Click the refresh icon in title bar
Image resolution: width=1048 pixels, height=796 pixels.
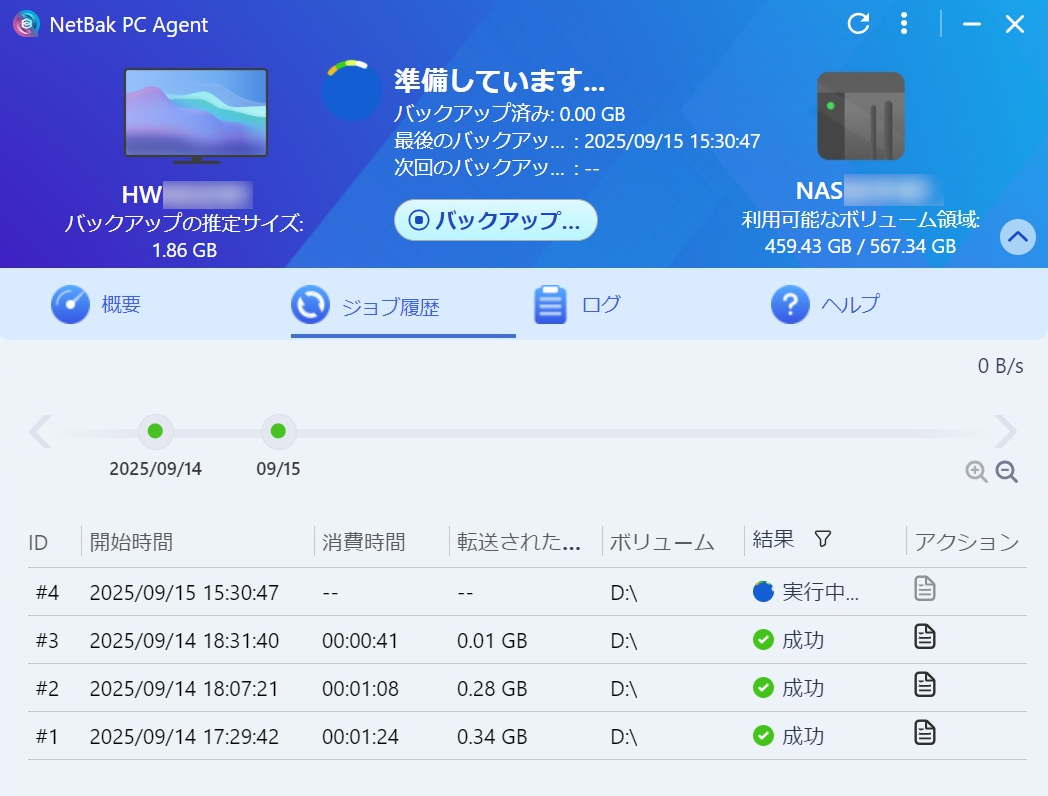[858, 24]
